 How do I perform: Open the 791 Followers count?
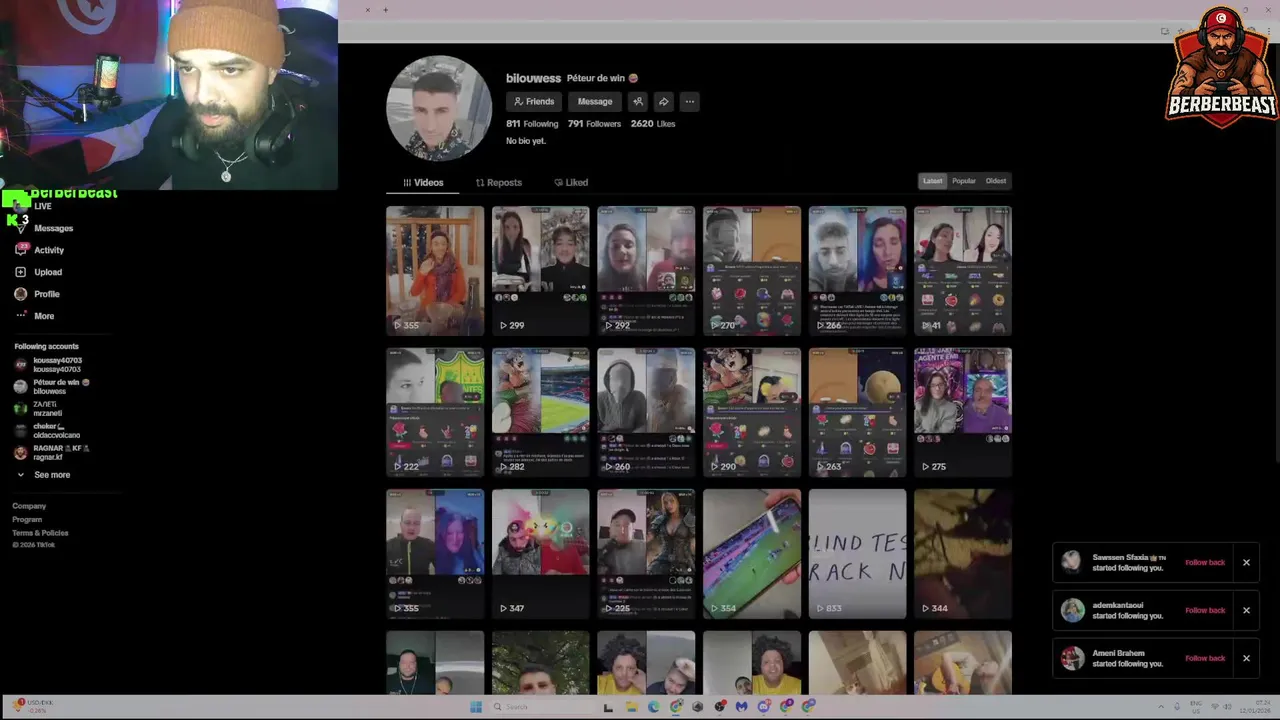[x=594, y=124]
